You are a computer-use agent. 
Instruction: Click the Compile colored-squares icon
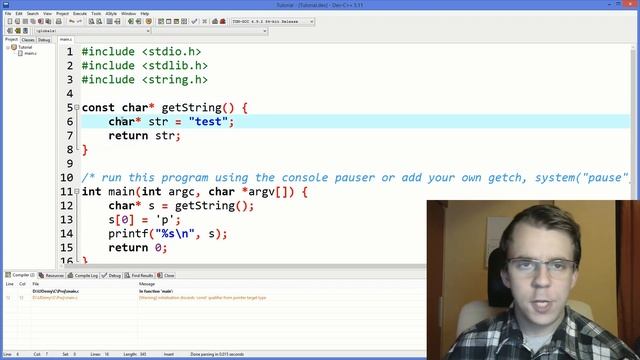click(161, 21)
